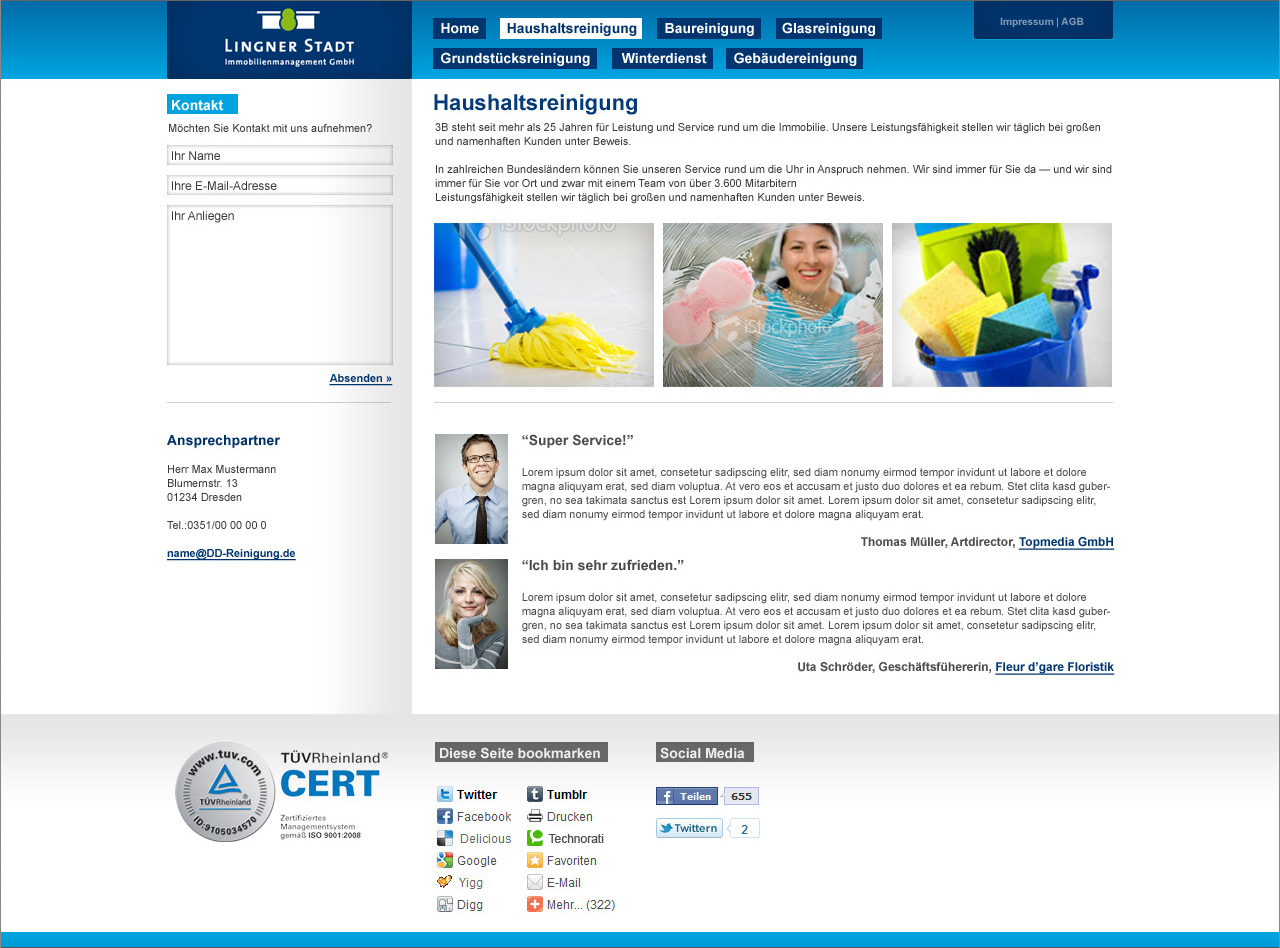Submit the form with Absenden link
The width and height of the screenshot is (1280, 948).
pyautogui.click(x=360, y=379)
